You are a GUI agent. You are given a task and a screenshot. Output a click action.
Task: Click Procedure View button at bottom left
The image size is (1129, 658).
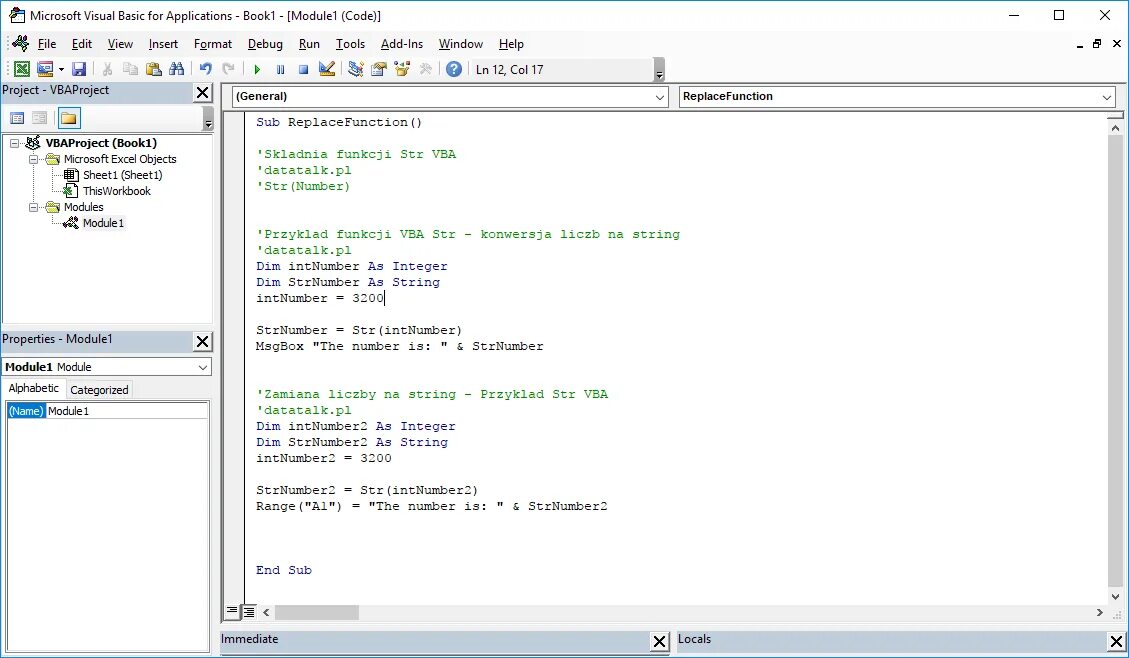click(x=232, y=611)
